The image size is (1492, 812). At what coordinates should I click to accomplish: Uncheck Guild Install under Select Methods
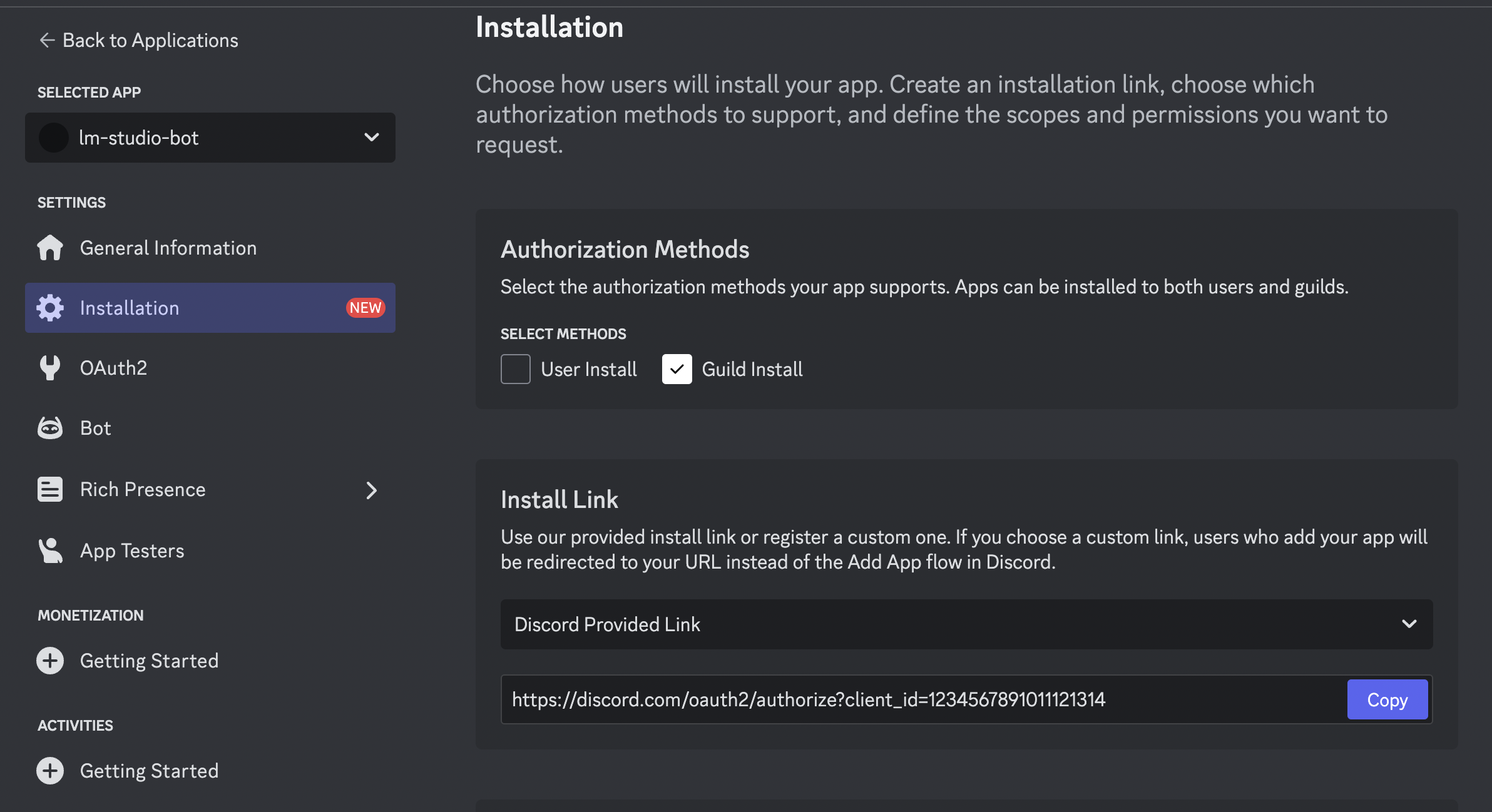tap(677, 369)
